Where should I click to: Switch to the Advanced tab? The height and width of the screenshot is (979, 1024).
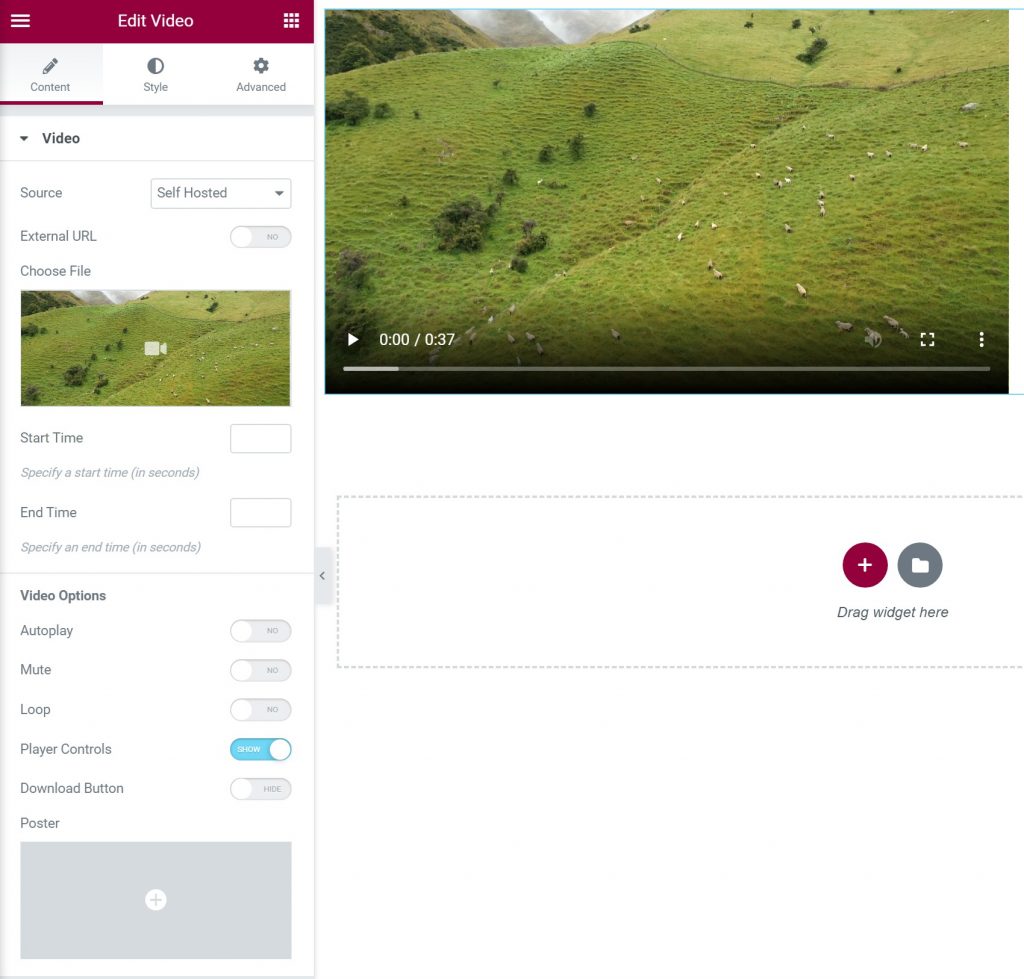coord(261,75)
